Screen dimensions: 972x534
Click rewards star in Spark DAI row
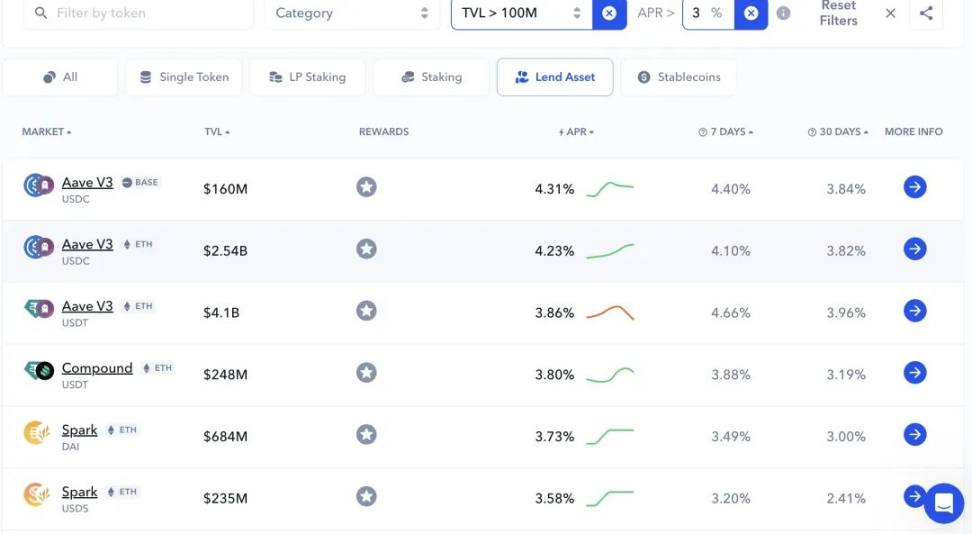tap(366, 435)
